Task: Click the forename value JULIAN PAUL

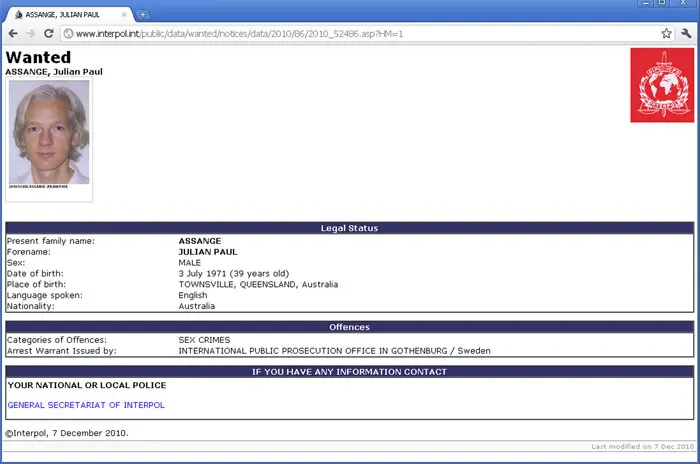Action: coord(208,252)
